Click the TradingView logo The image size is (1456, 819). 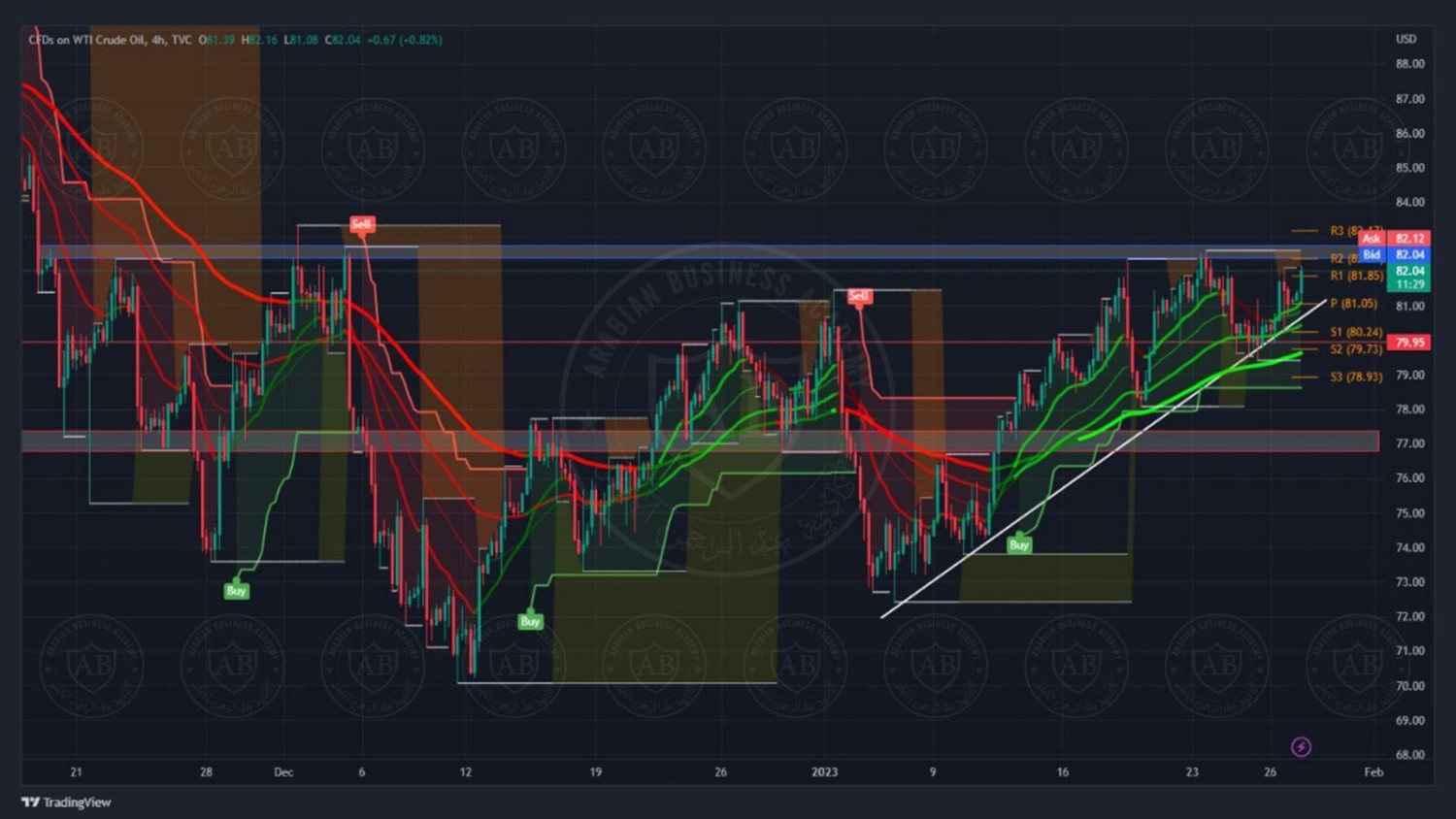(x=66, y=803)
